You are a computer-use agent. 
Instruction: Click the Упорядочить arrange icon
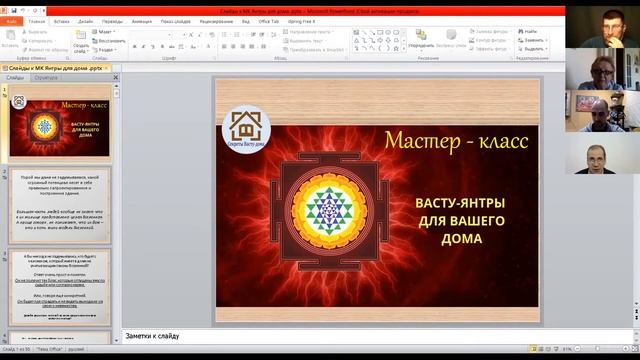(421, 35)
